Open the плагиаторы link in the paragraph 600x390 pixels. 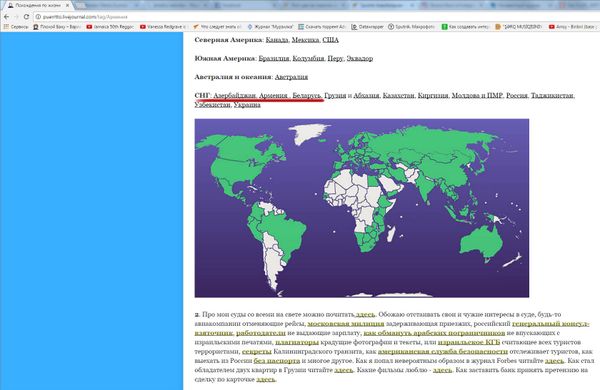(297, 342)
